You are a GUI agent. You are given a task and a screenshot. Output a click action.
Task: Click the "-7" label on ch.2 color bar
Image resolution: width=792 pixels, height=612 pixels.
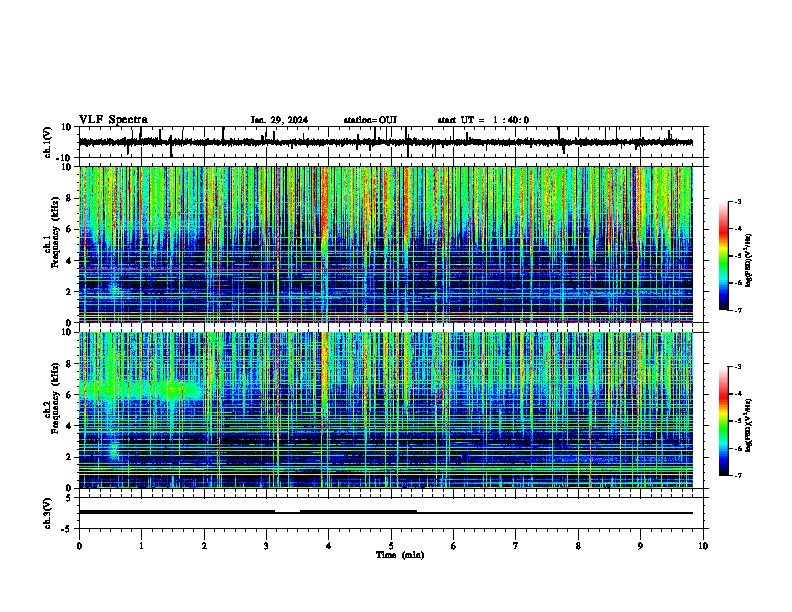(x=737, y=476)
